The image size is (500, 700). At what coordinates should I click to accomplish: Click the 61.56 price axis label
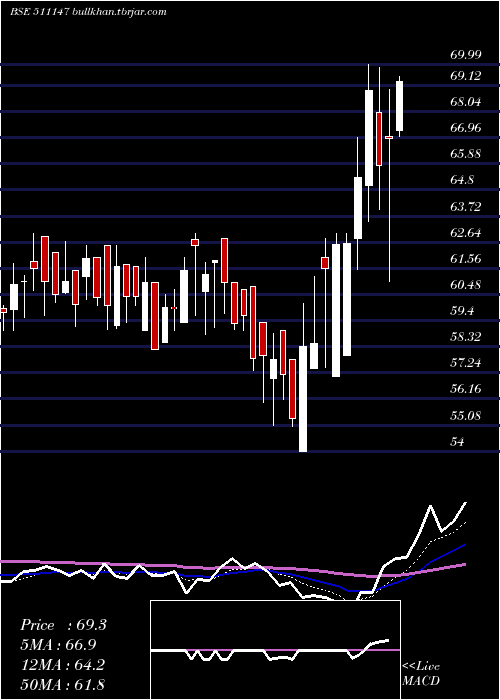[x=466, y=258]
